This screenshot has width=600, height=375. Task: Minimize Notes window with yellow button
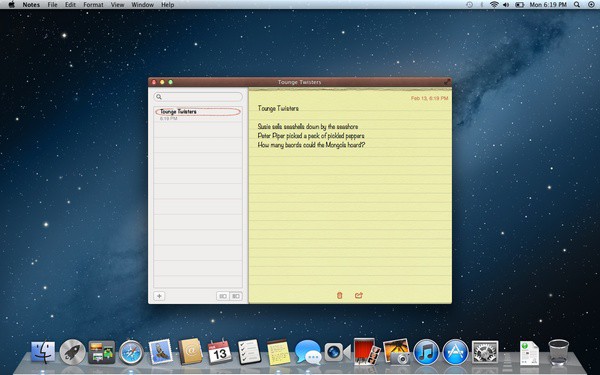(162, 82)
